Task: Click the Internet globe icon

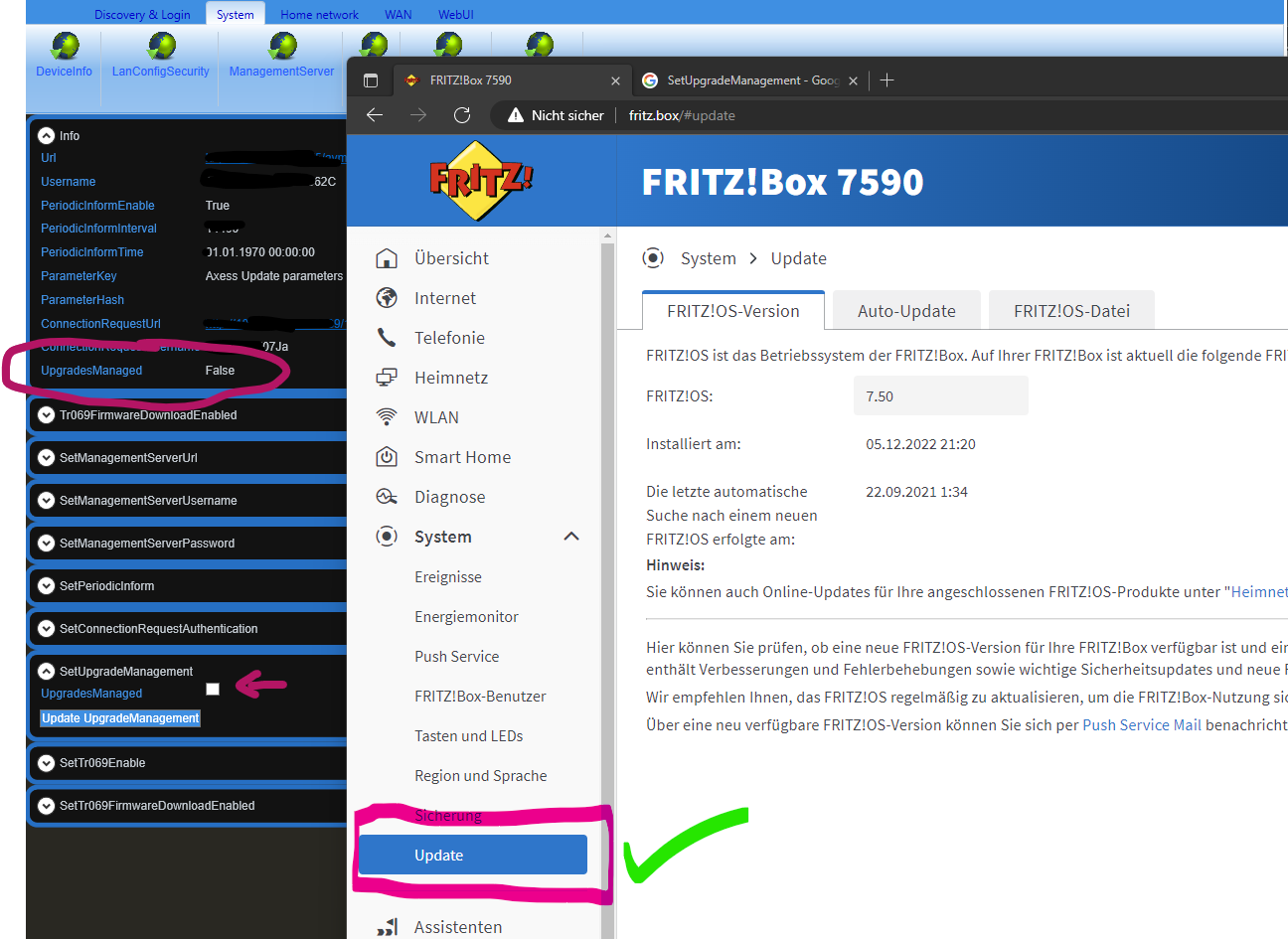Action: tap(387, 298)
